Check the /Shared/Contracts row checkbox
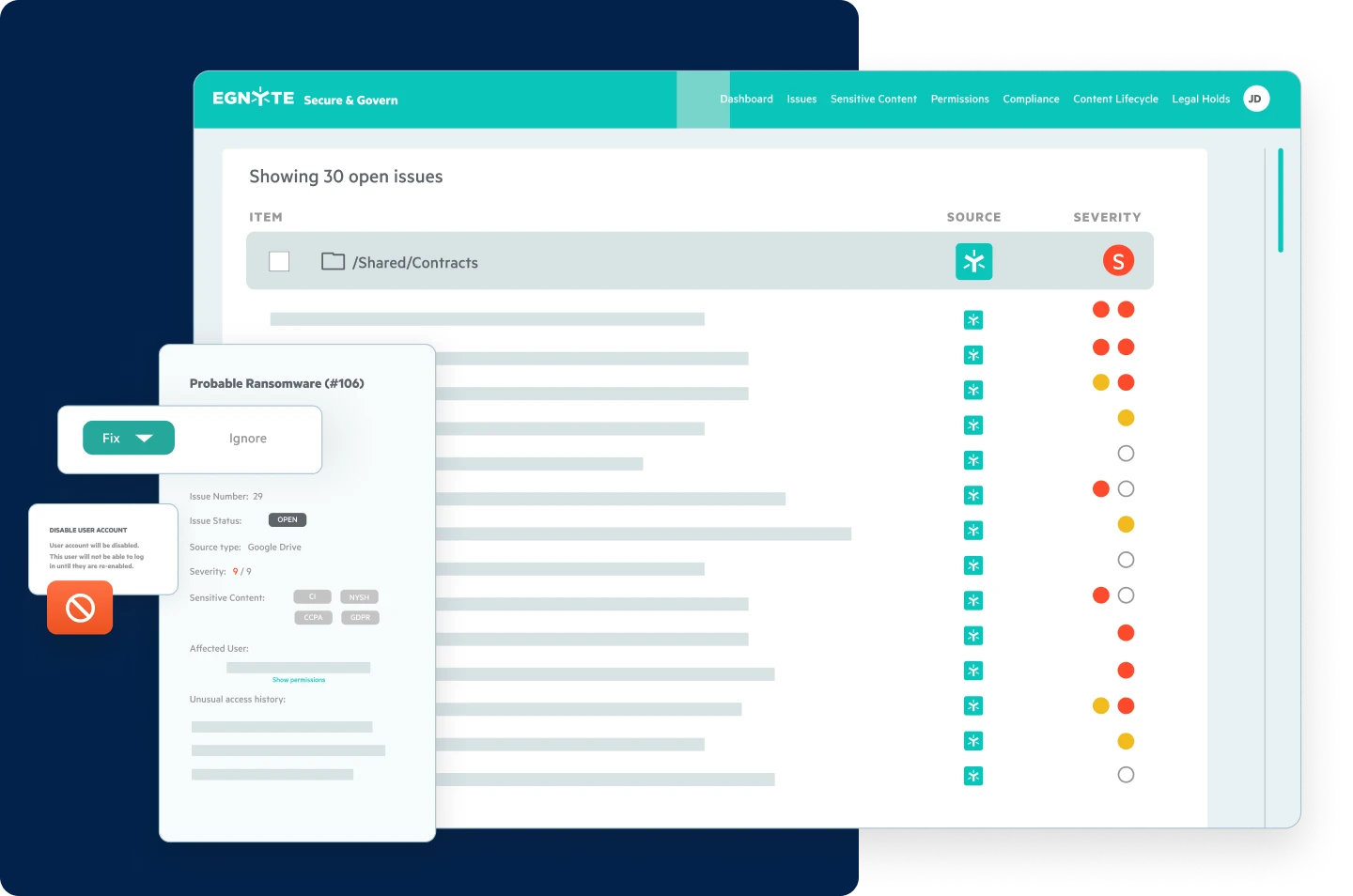Viewport: 1353px width, 896px height. pos(279,261)
